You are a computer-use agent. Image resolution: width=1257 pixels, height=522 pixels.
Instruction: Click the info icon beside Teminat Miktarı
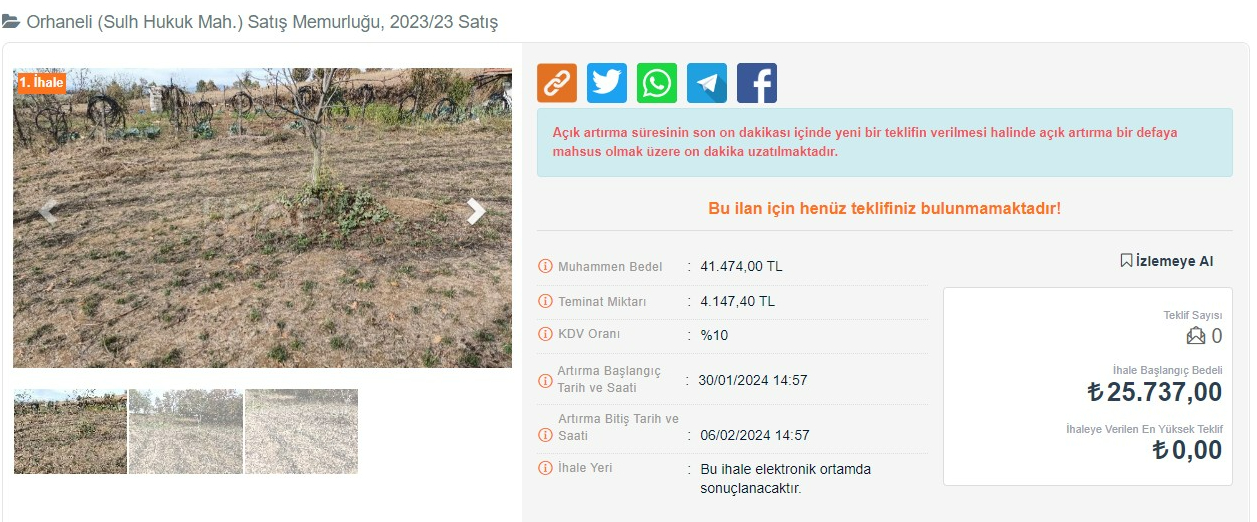click(x=545, y=301)
